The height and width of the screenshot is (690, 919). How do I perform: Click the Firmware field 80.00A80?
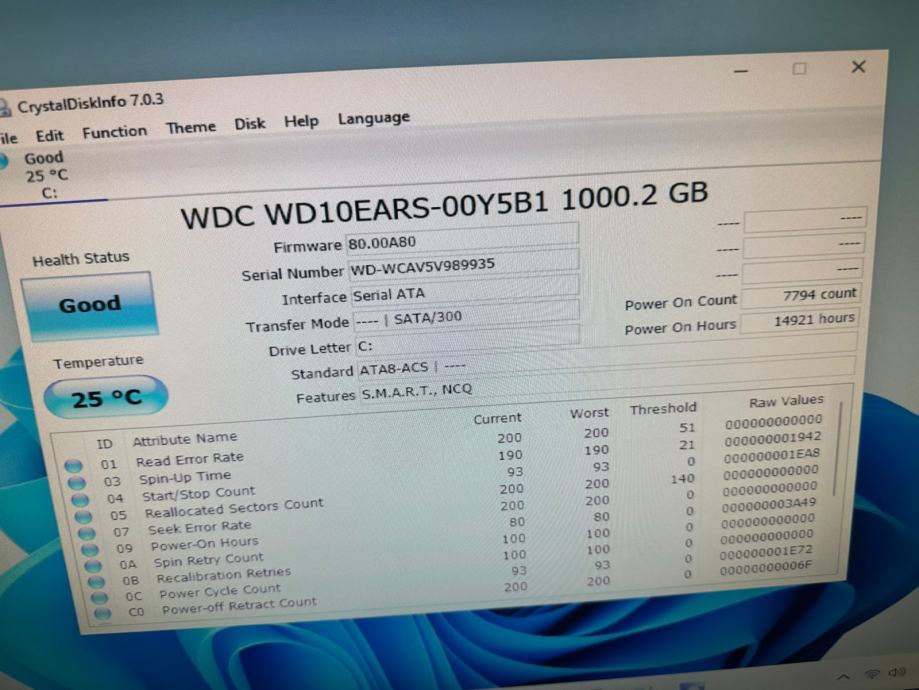462,236
